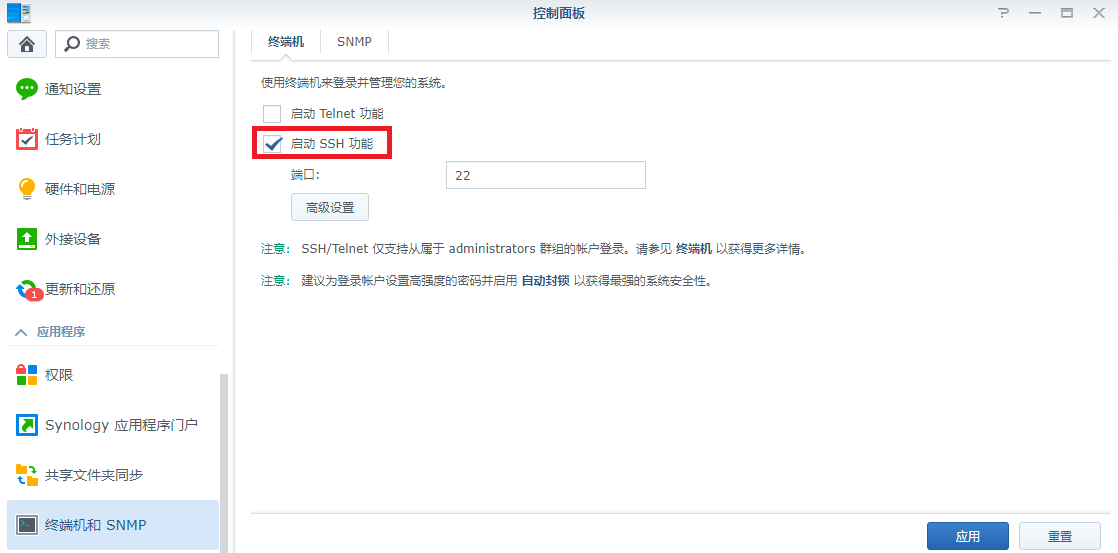
Task: Open 共享文件夹同步 folder sync icon
Action: pyautogui.click(x=27, y=475)
